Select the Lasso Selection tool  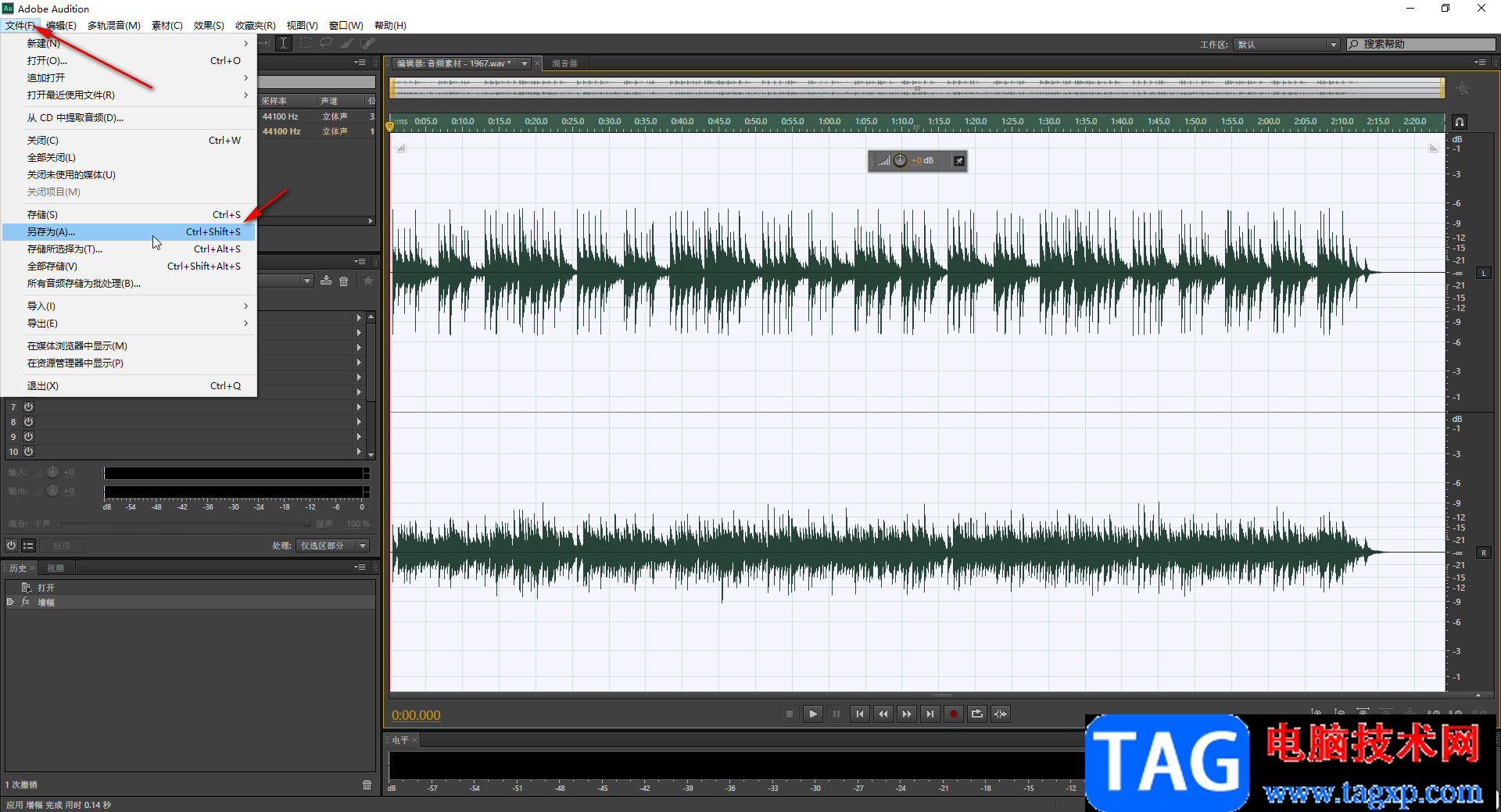pos(326,44)
